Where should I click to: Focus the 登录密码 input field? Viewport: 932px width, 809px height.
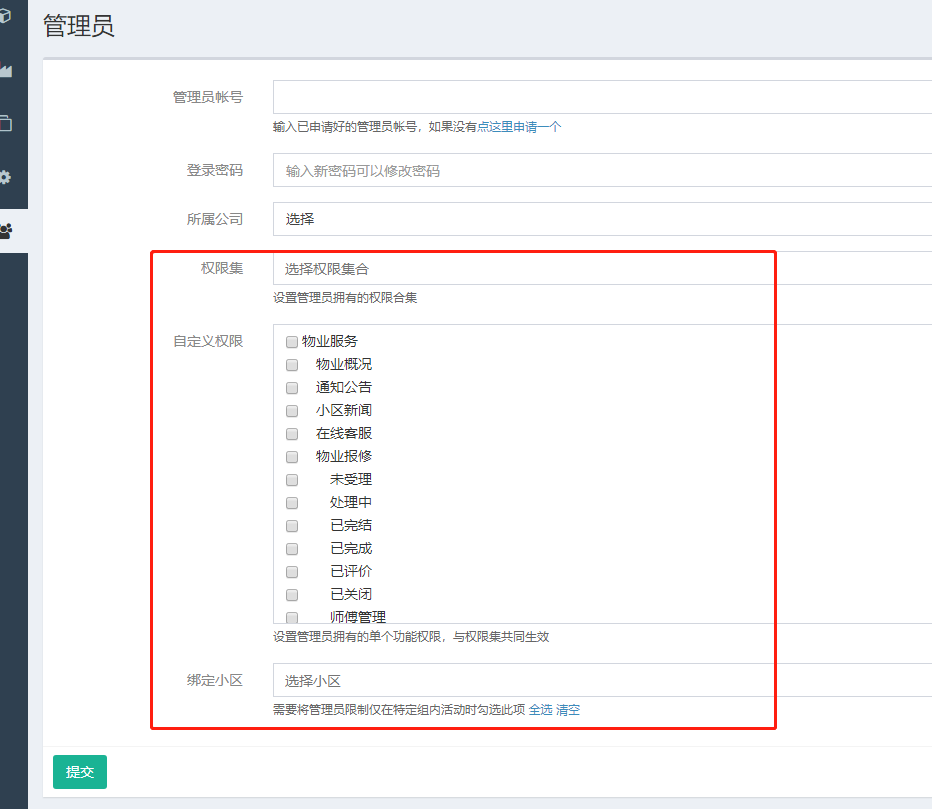click(x=602, y=170)
